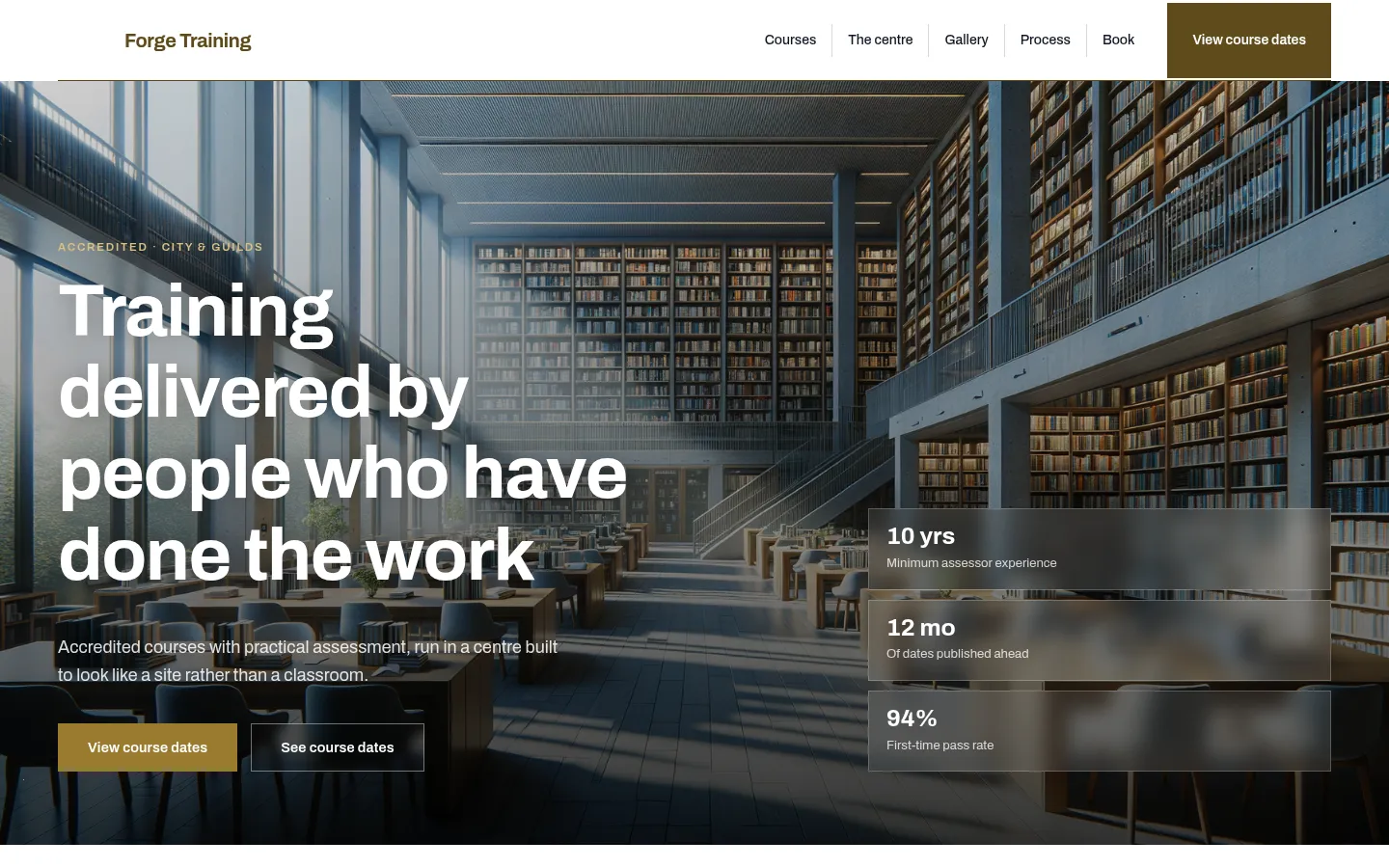Click the 94% first-time pass rate card

(1100, 731)
